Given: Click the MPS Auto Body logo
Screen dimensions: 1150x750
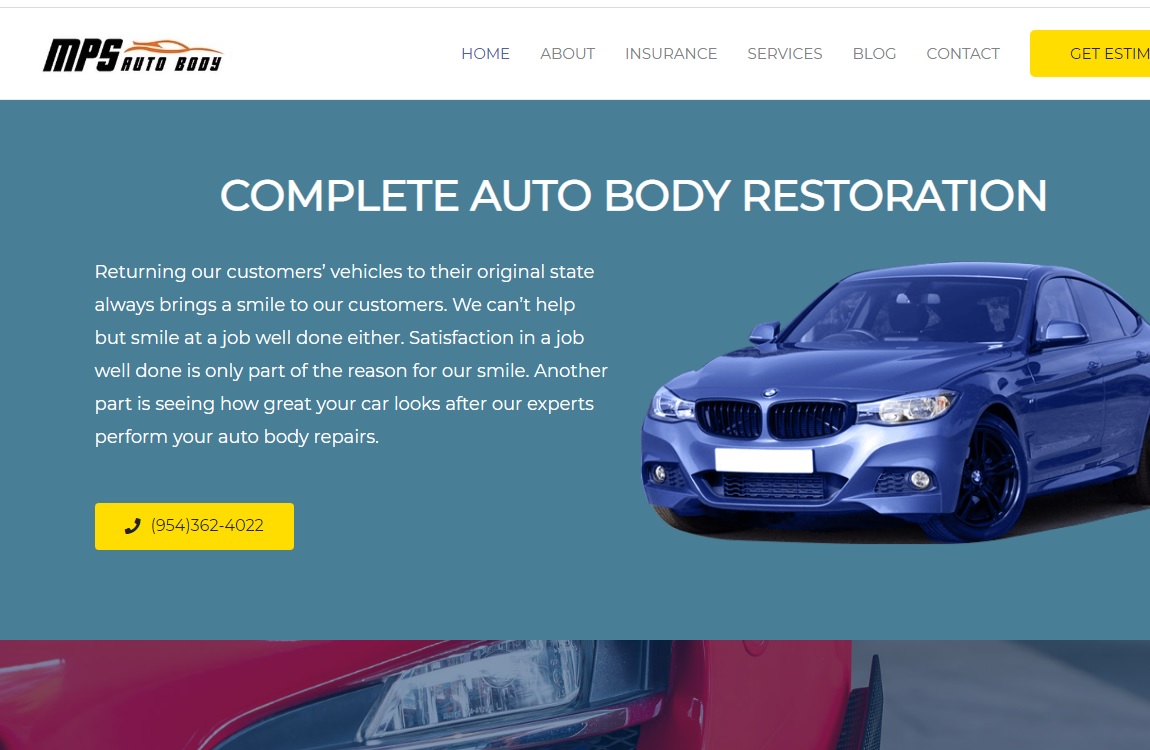Looking at the screenshot, I should pyautogui.click(x=133, y=55).
